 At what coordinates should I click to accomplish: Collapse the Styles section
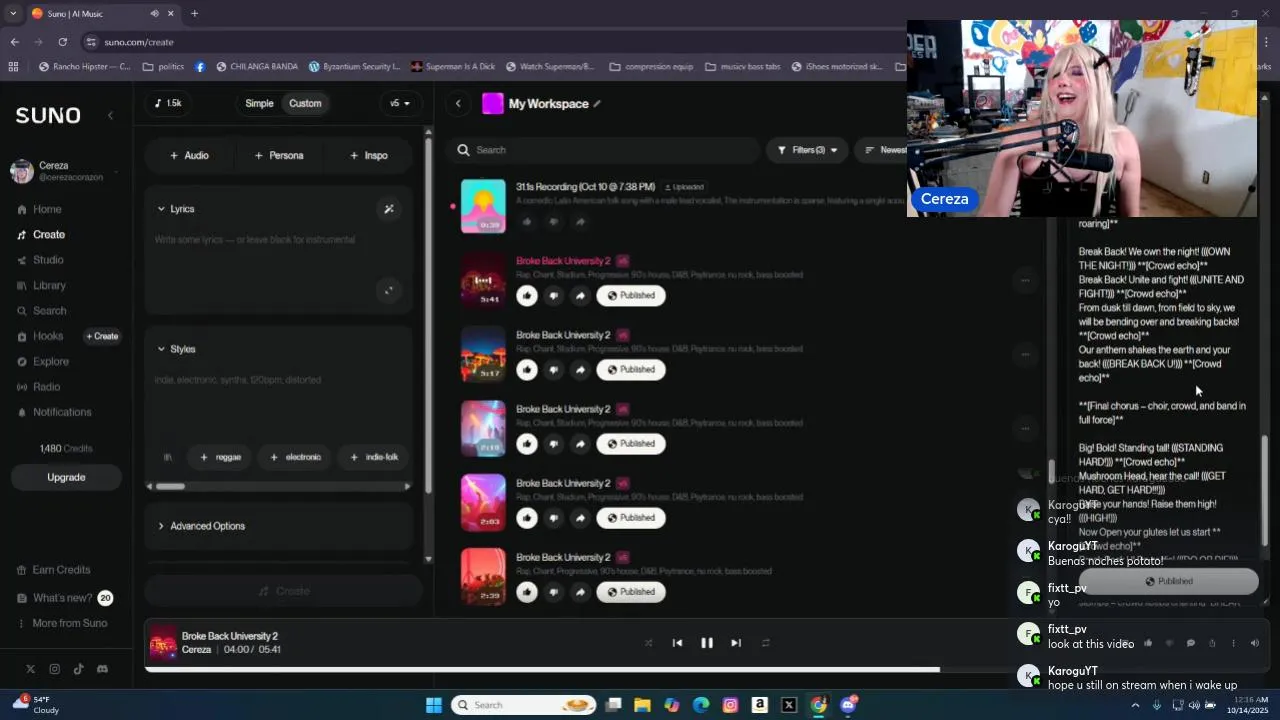[x=176, y=349]
